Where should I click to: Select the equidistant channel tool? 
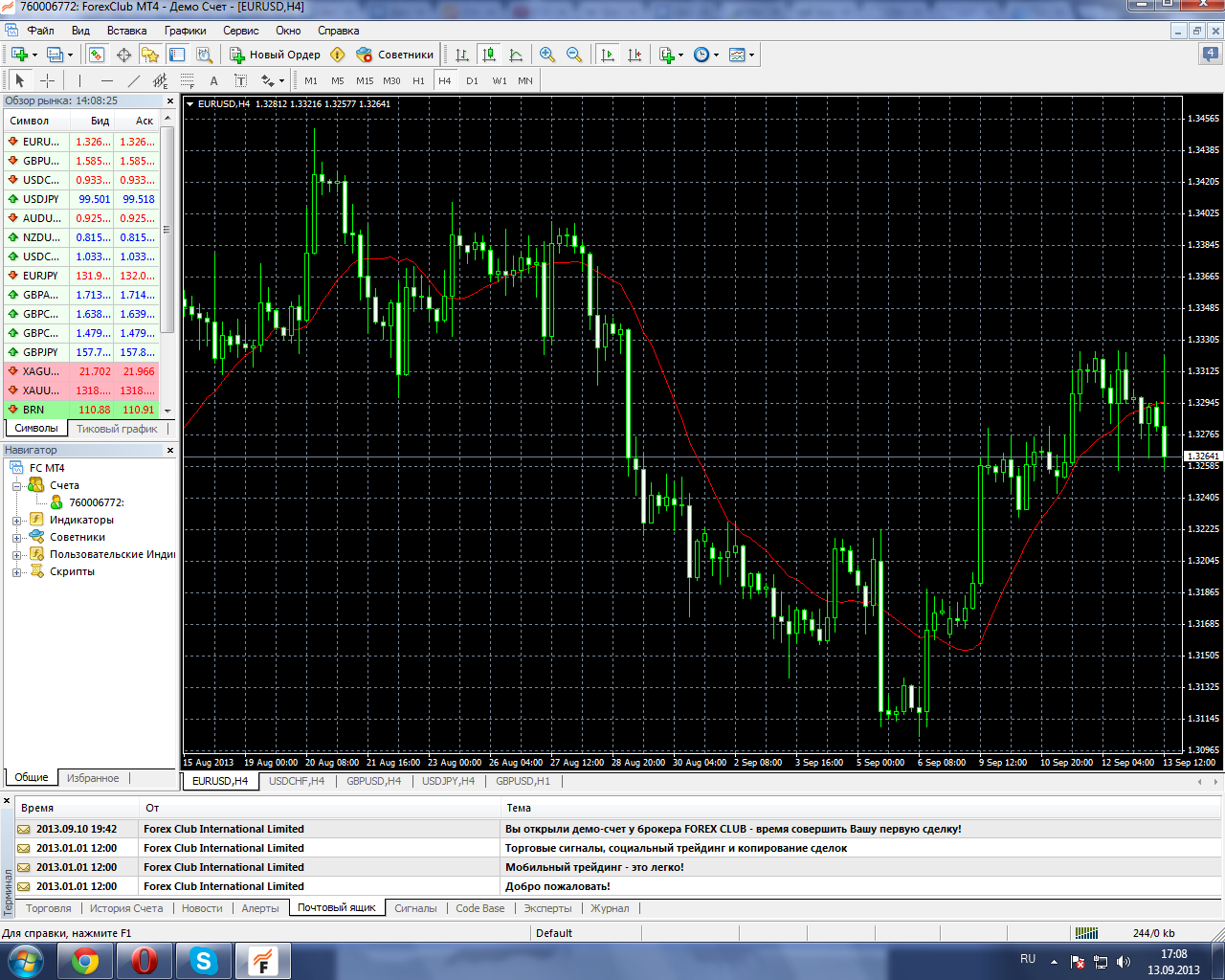coord(160,80)
